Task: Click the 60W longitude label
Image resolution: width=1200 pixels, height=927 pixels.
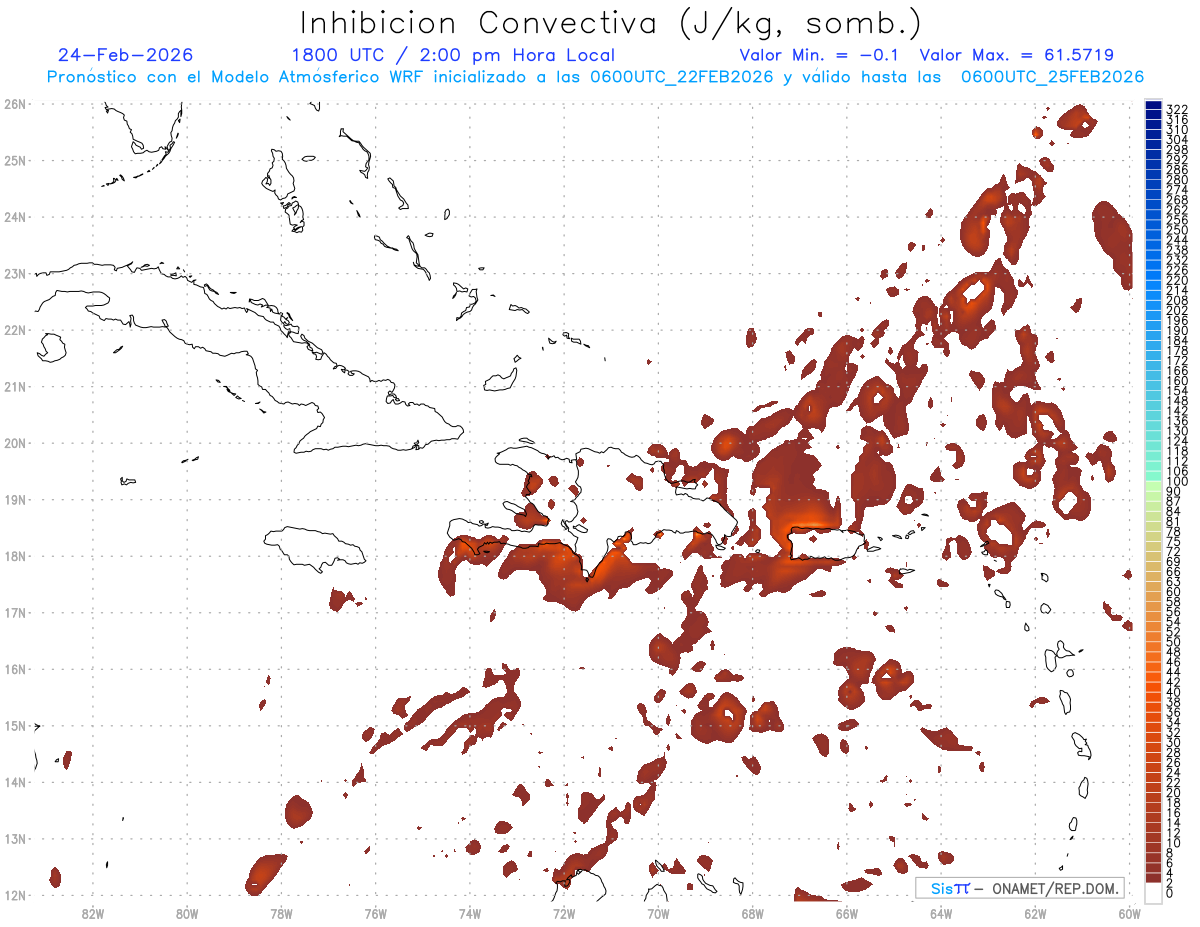Action: (x=1130, y=912)
